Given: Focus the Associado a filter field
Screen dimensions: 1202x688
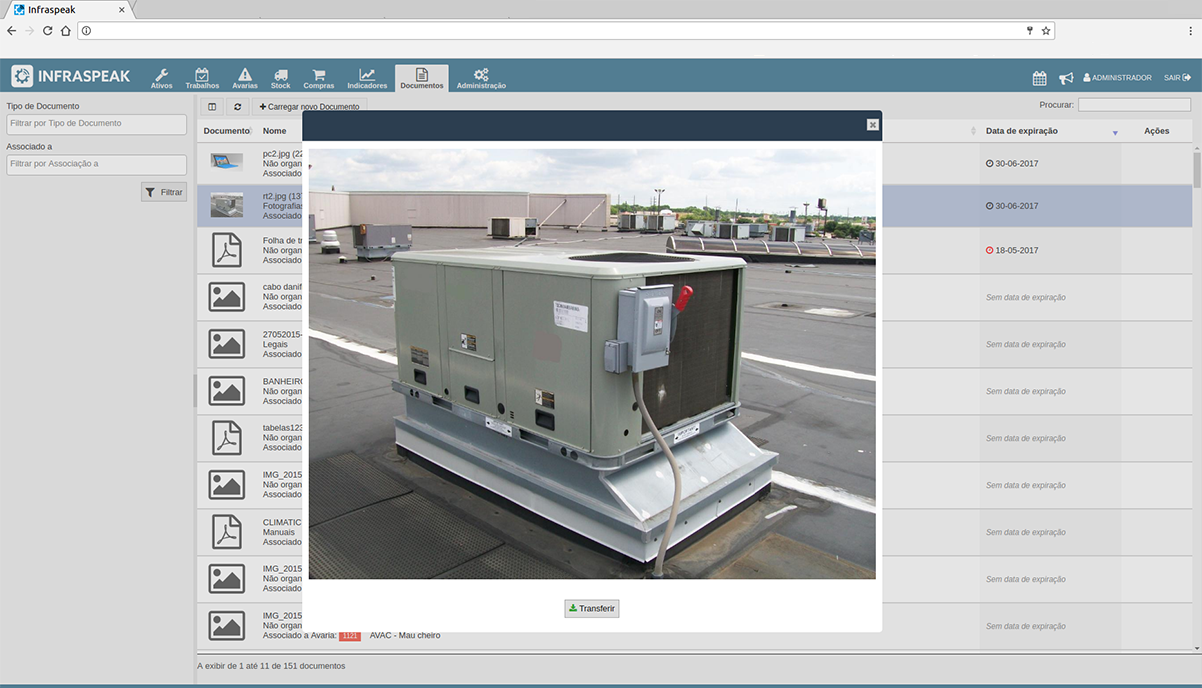Looking at the screenshot, I should [x=96, y=164].
